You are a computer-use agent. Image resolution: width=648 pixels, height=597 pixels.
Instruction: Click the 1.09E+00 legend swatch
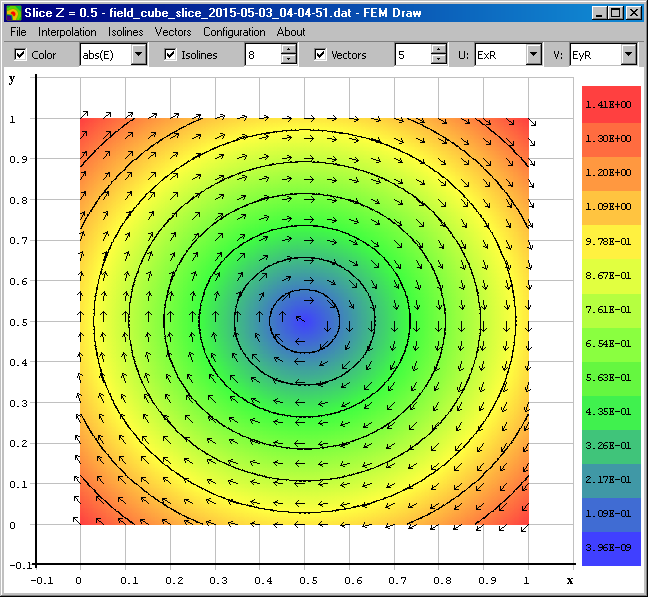click(x=611, y=208)
